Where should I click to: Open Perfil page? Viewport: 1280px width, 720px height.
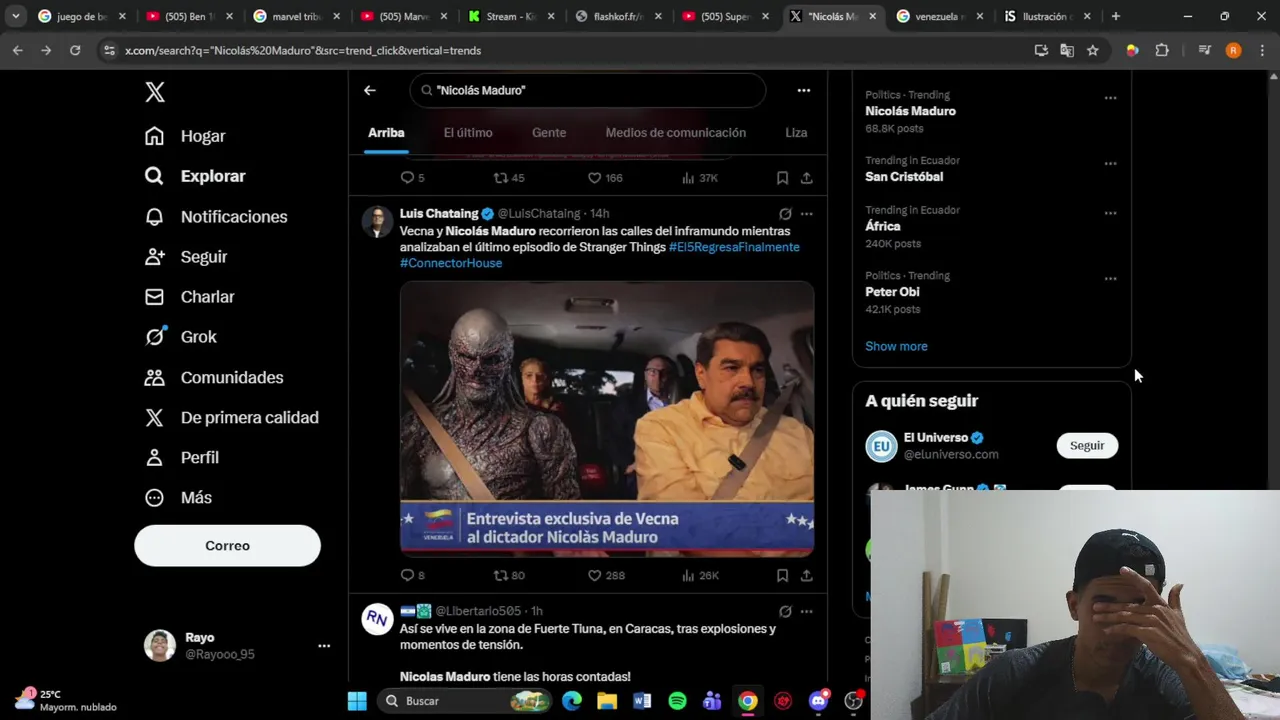tap(182, 457)
